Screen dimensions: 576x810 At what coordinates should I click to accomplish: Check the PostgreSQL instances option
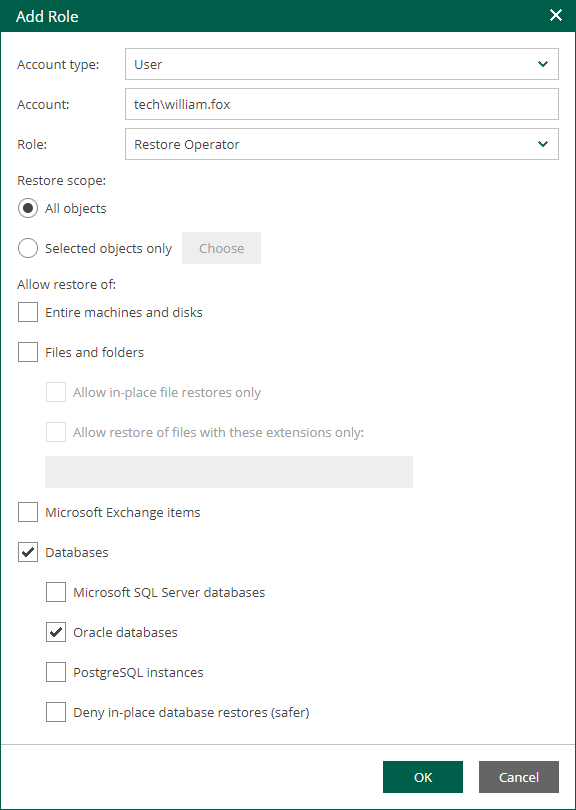point(55,672)
